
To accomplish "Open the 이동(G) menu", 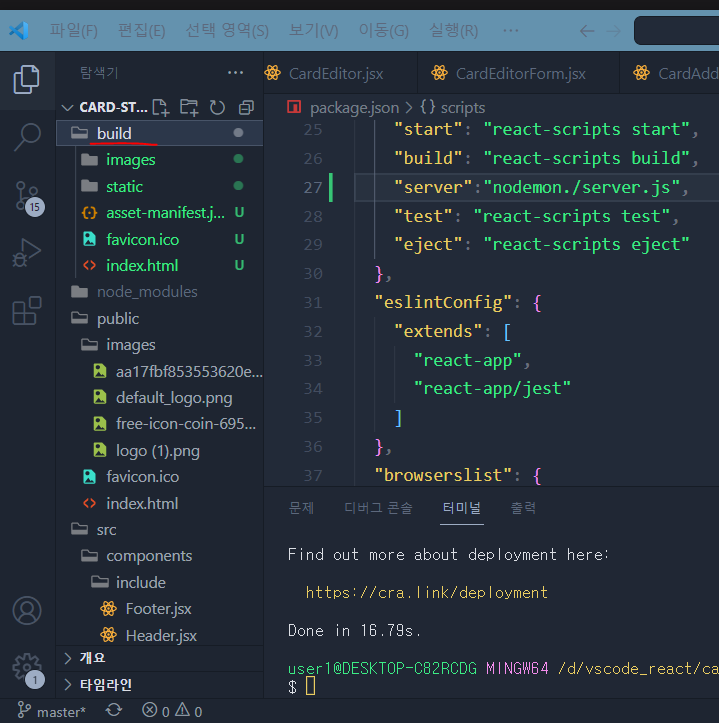I will coord(384,31).
